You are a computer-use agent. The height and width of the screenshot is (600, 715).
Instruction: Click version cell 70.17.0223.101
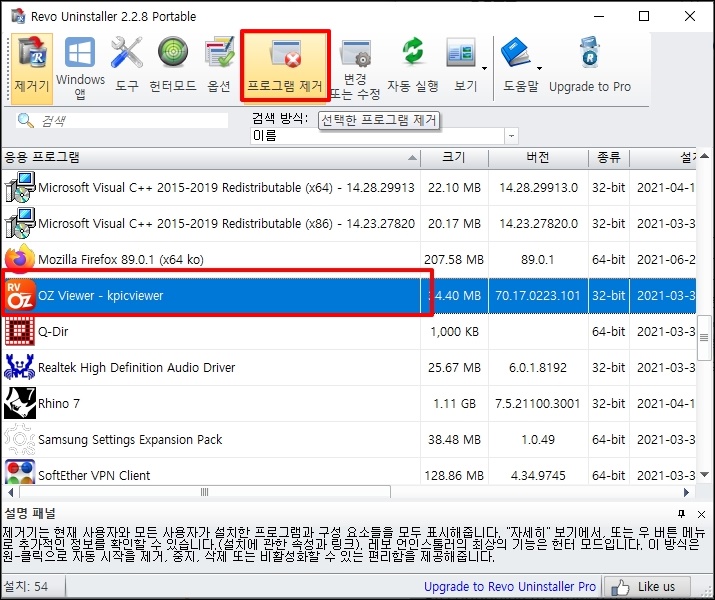coord(538,295)
